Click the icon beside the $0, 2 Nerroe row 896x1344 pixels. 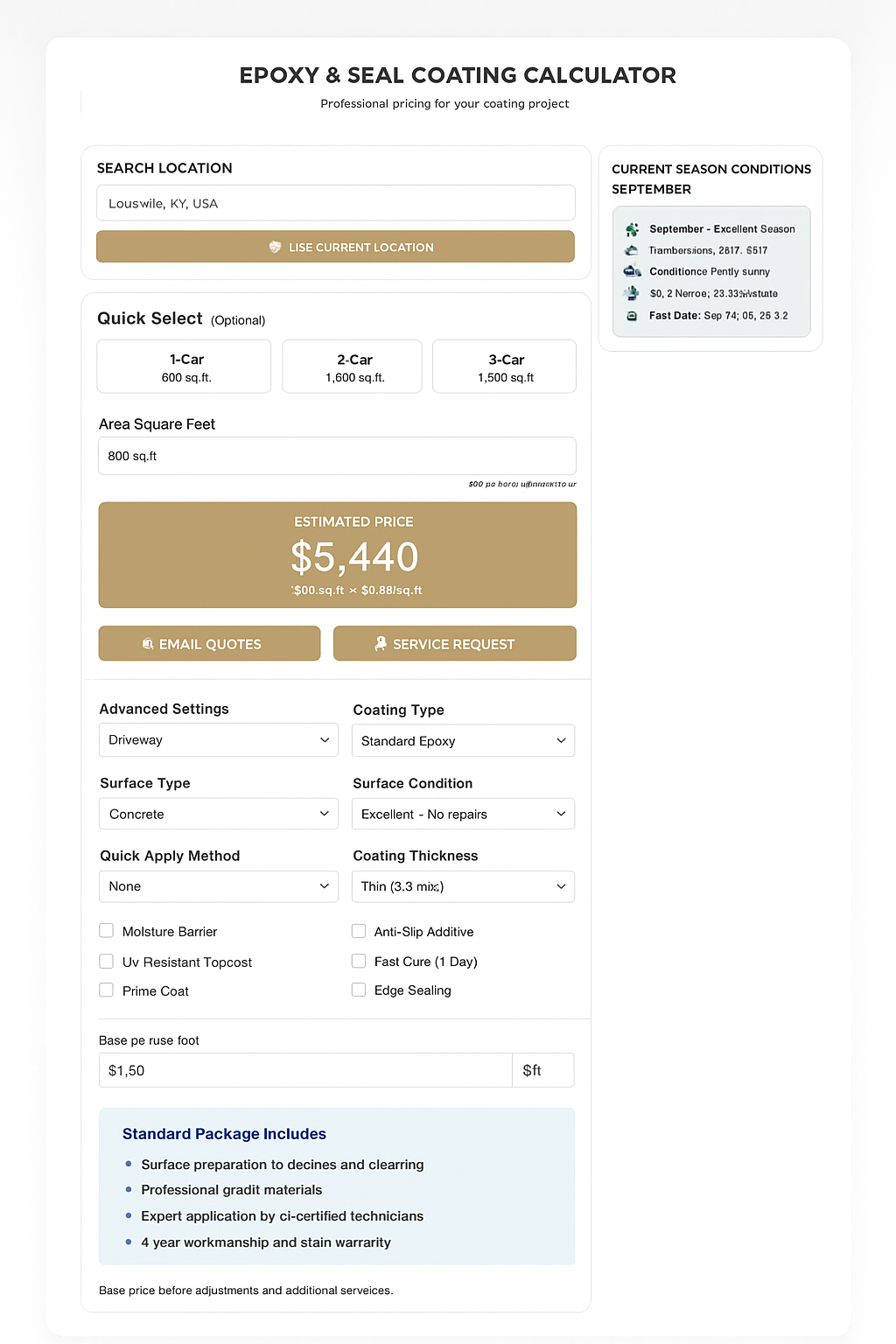point(632,293)
